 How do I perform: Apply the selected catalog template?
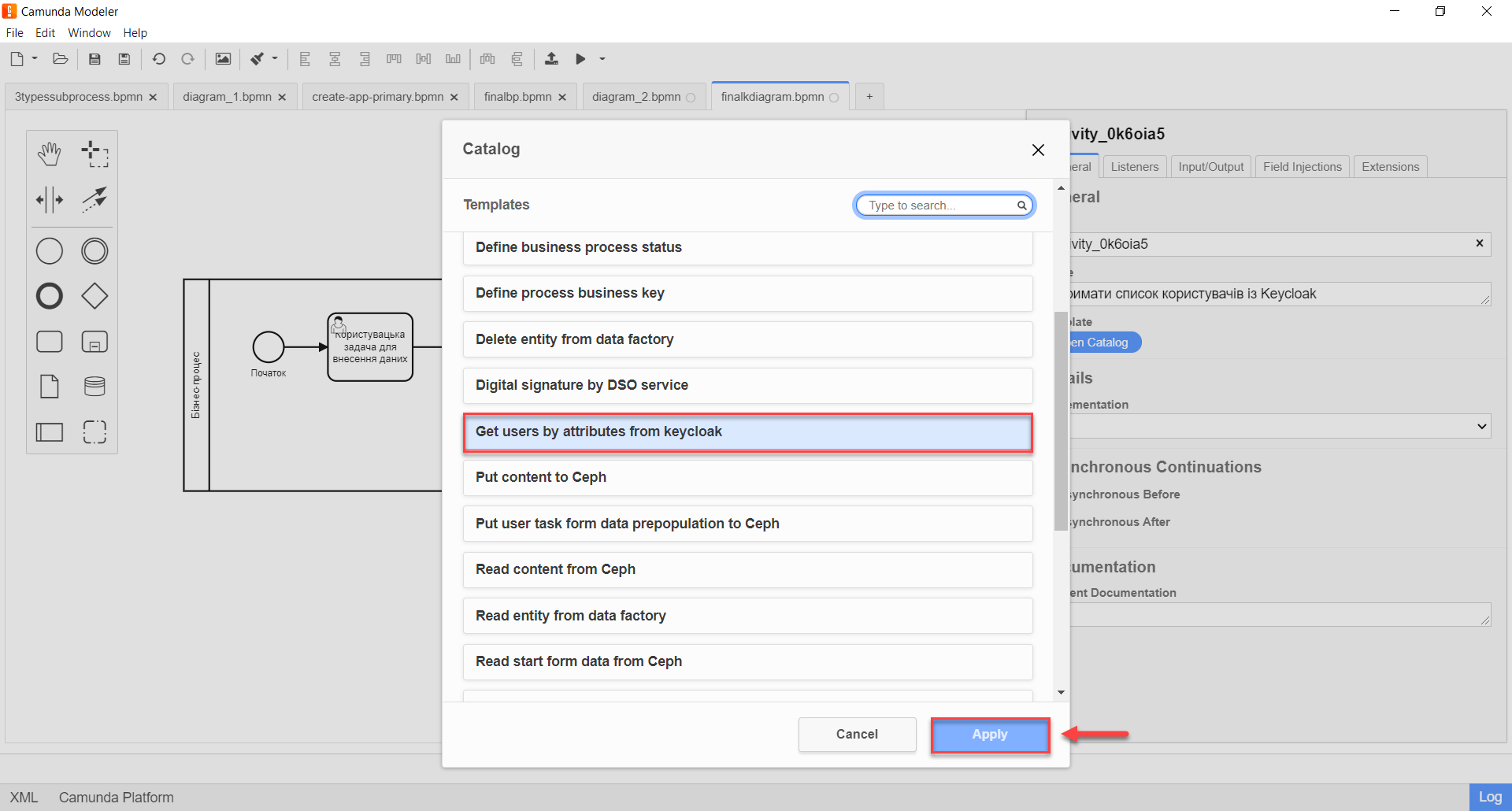point(990,735)
